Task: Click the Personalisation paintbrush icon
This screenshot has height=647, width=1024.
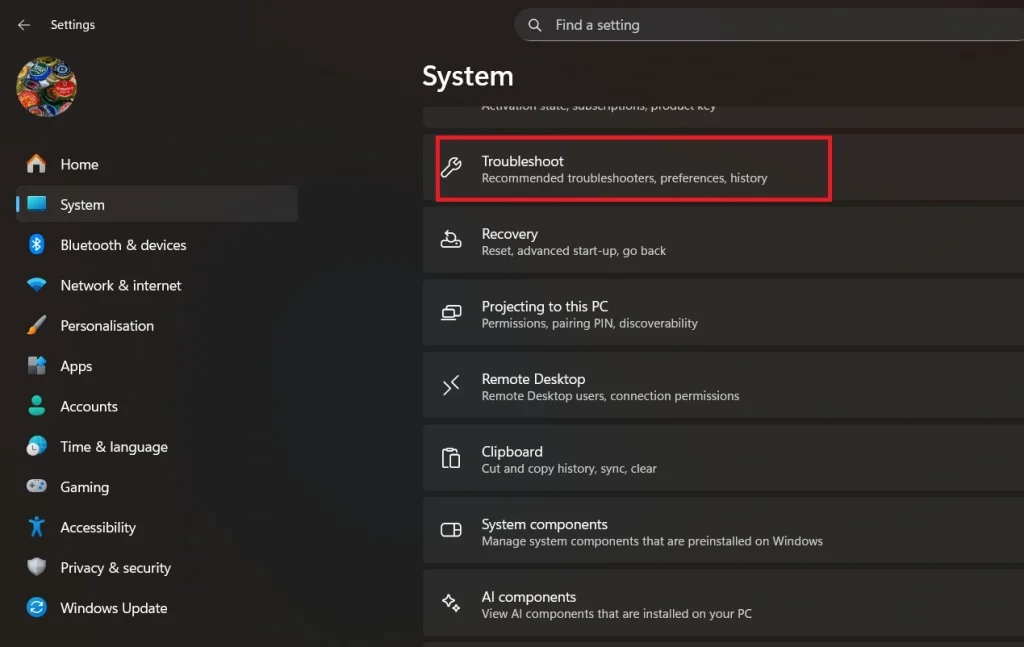Action: click(37, 325)
